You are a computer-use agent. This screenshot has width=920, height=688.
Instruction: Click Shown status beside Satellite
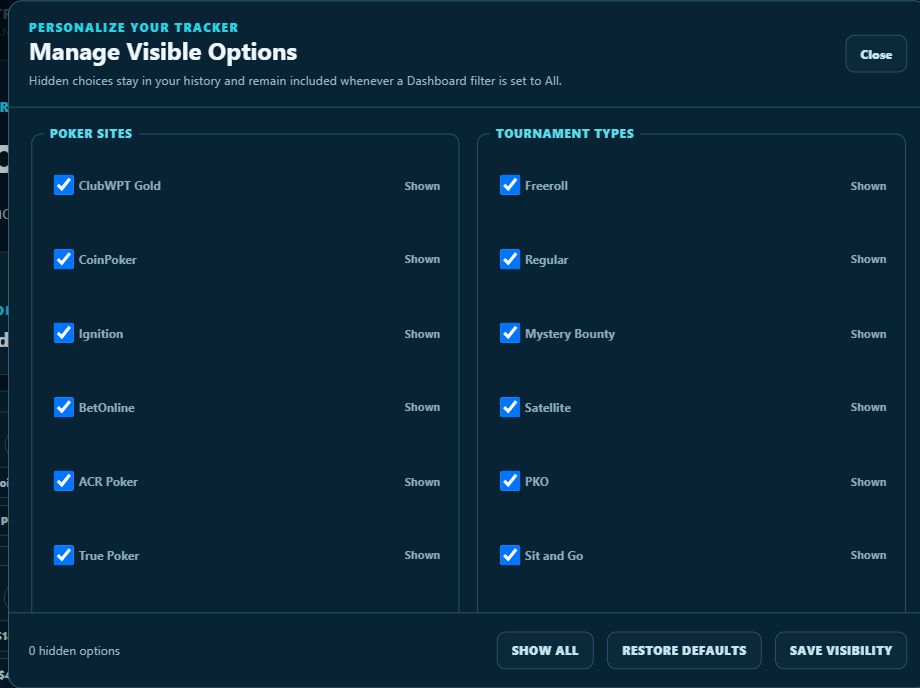click(x=868, y=406)
